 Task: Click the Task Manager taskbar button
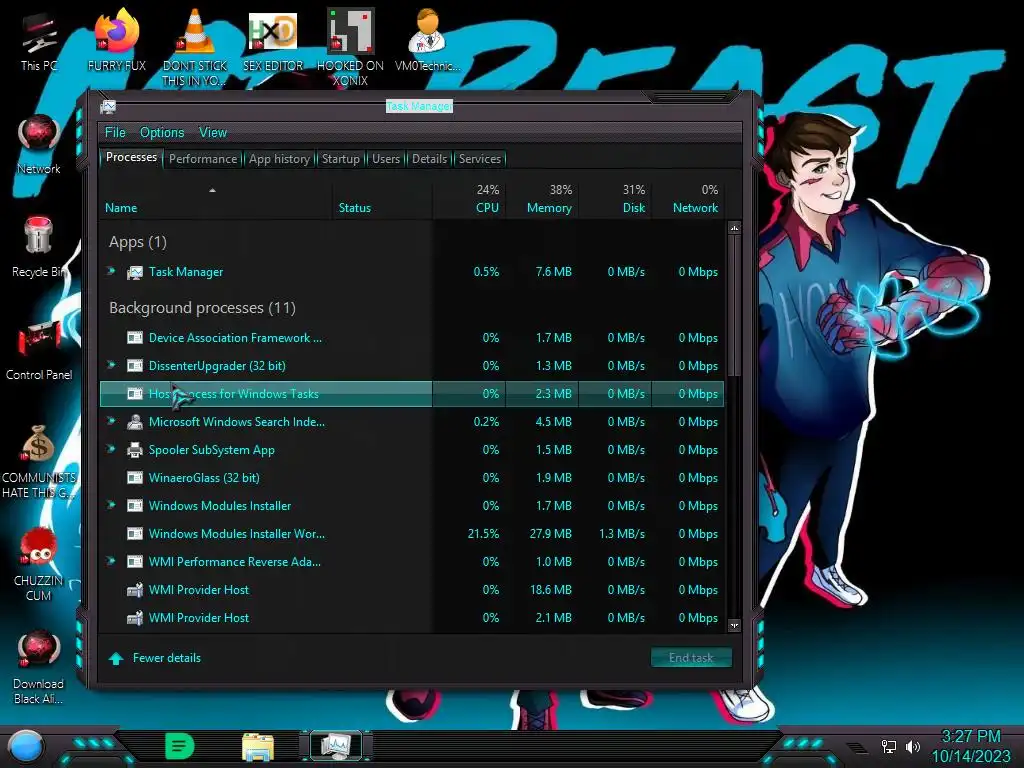coord(336,746)
